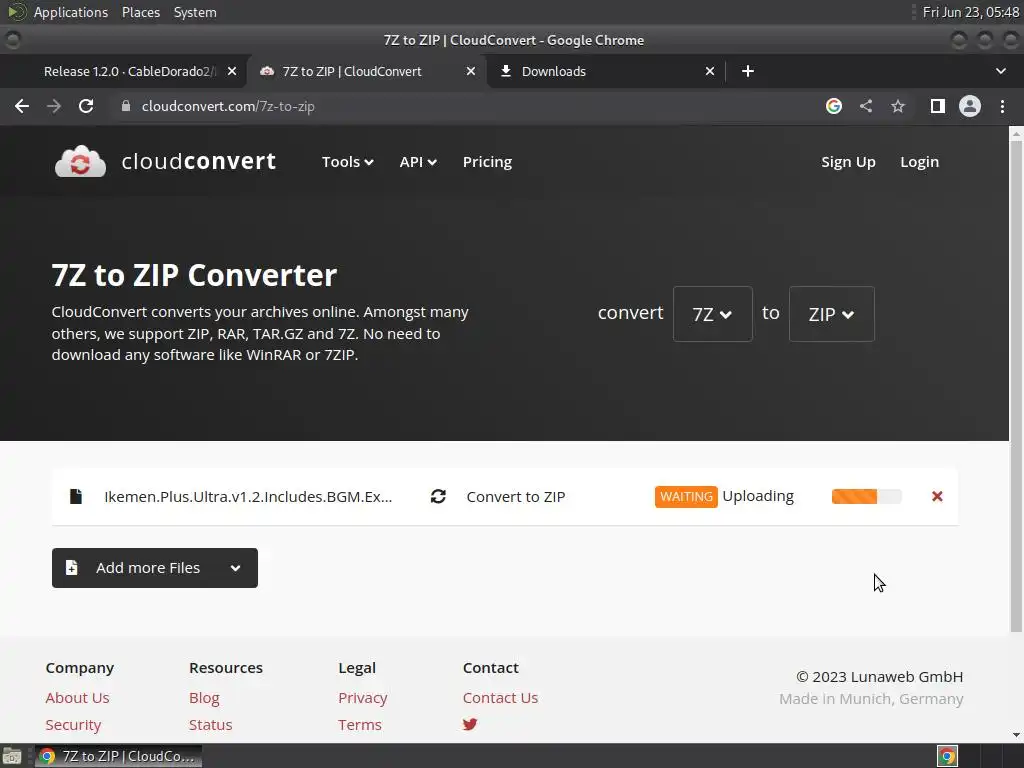Expand the Add more Files arrow
Image resolution: width=1024 pixels, height=768 pixels.
[x=236, y=568]
